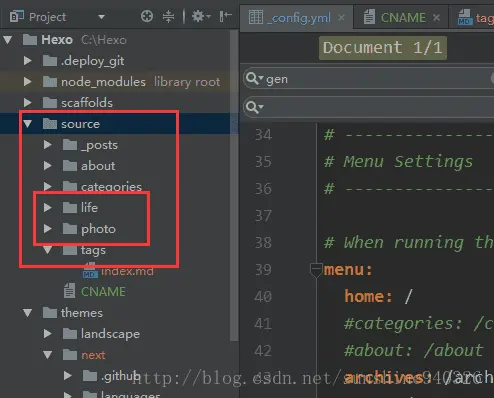Select the next theme folder
The image size is (494, 398).
point(93,355)
